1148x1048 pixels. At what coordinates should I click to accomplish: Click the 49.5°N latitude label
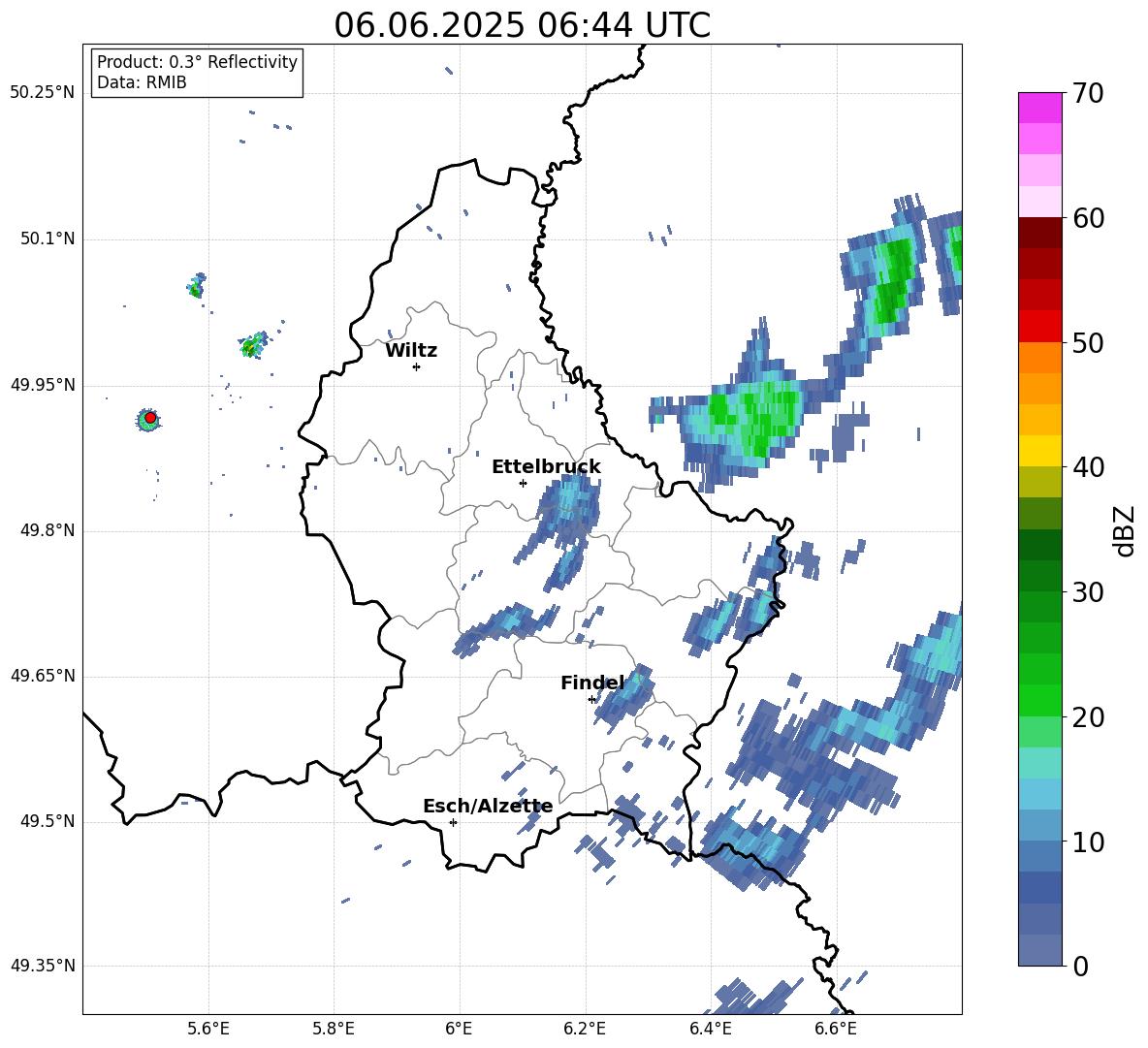coord(47,821)
